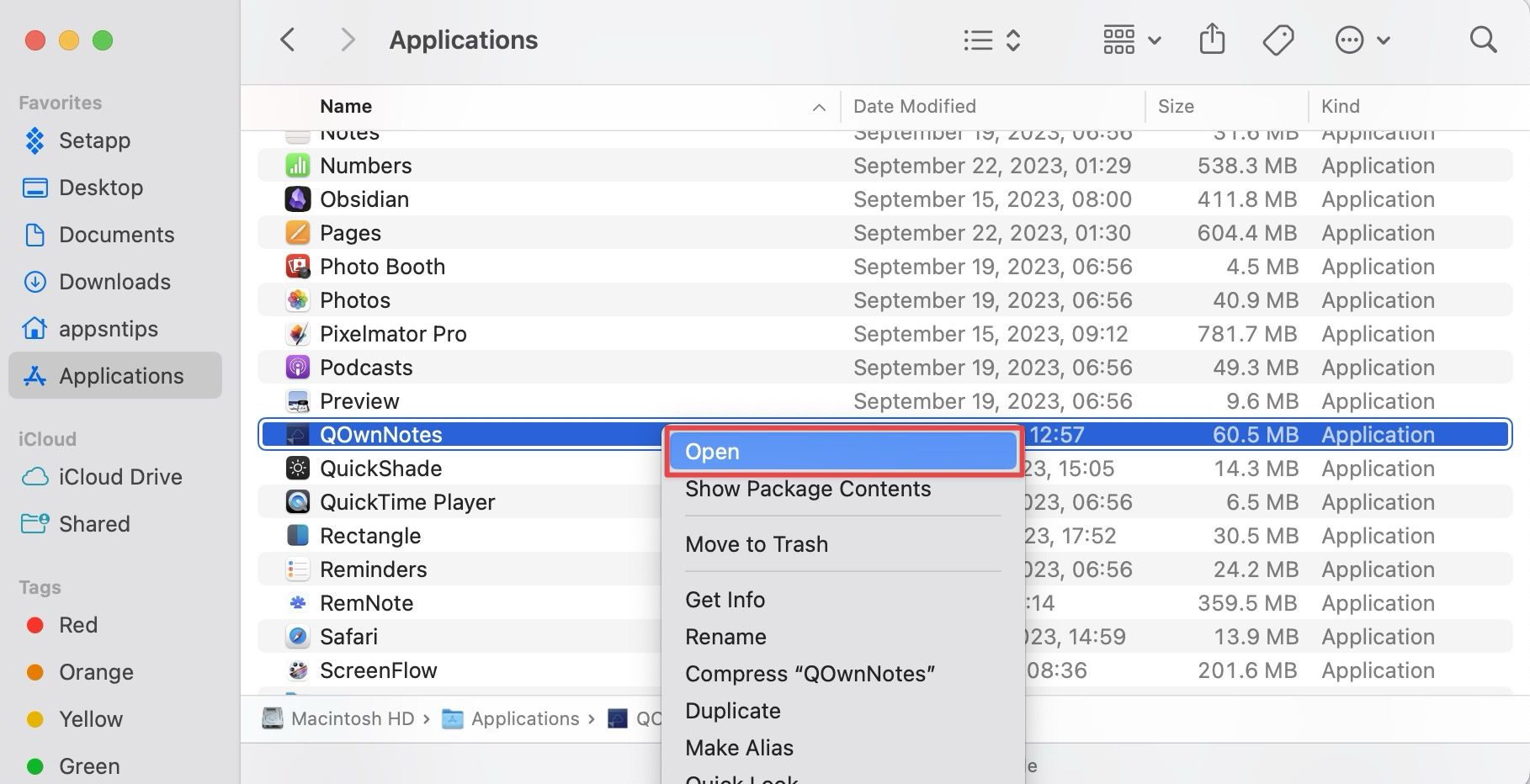Open the ellipsis action menu dropdown
Screen dimensions: 1530x784
[x=1362, y=40]
